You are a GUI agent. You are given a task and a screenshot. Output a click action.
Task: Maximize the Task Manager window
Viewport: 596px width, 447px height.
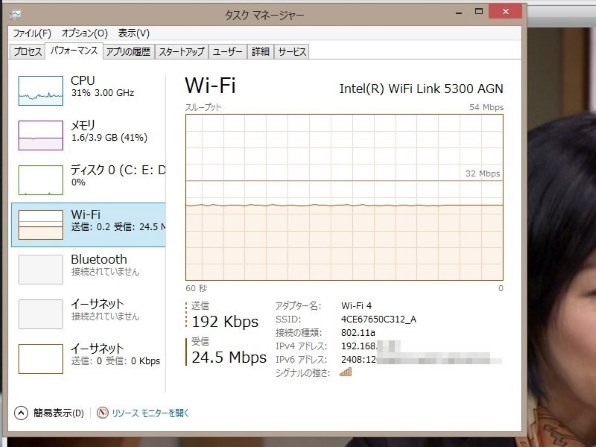tap(479, 11)
